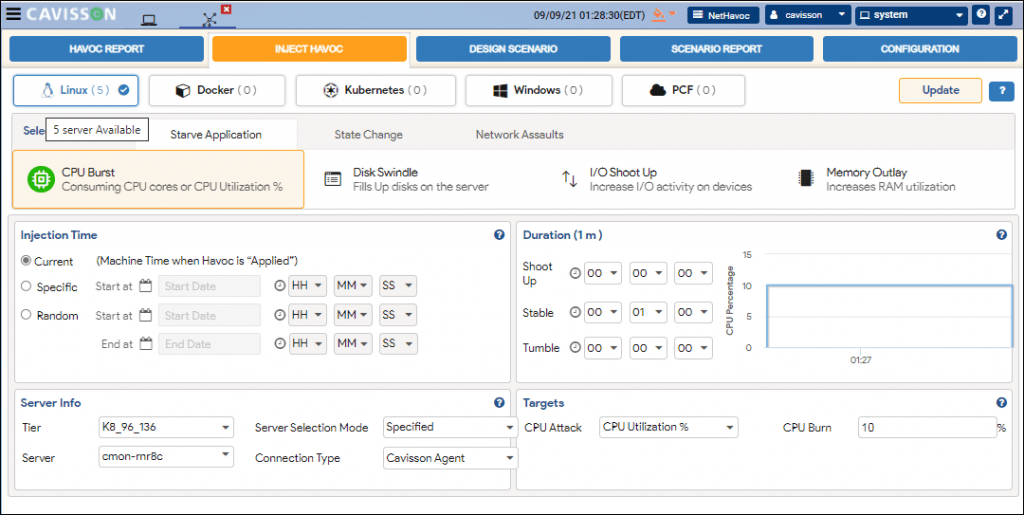Select the PCF (0) platform

click(x=683, y=90)
